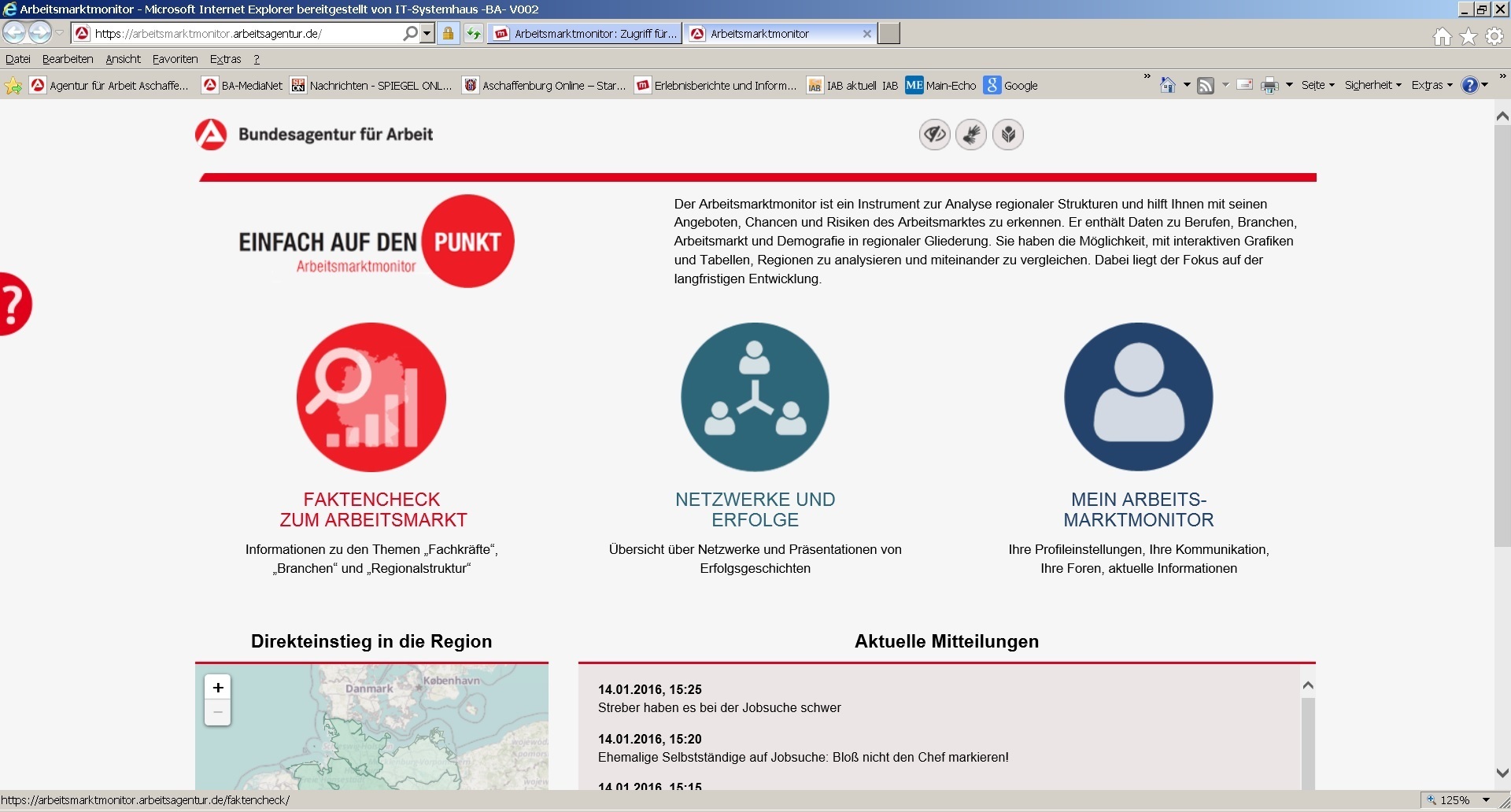Click the easy-read book icon

(x=1008, y=135)
